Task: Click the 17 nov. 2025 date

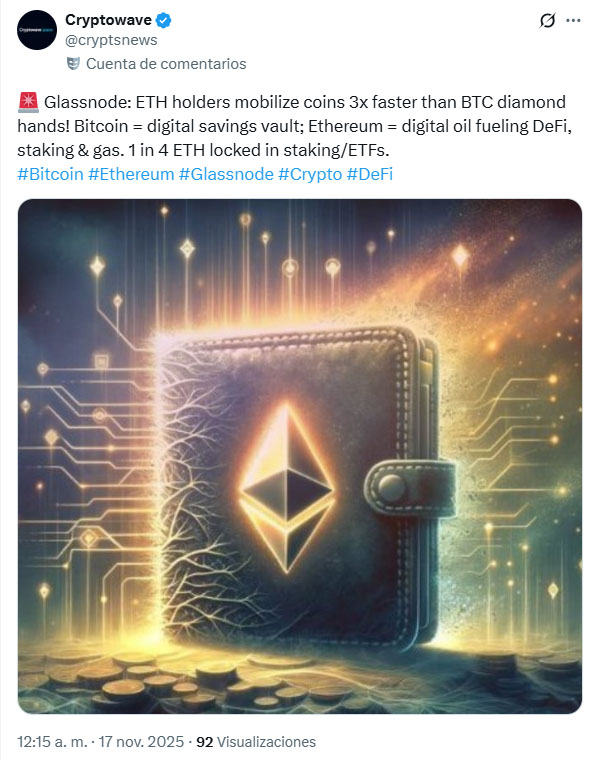Action: point(141,742)
